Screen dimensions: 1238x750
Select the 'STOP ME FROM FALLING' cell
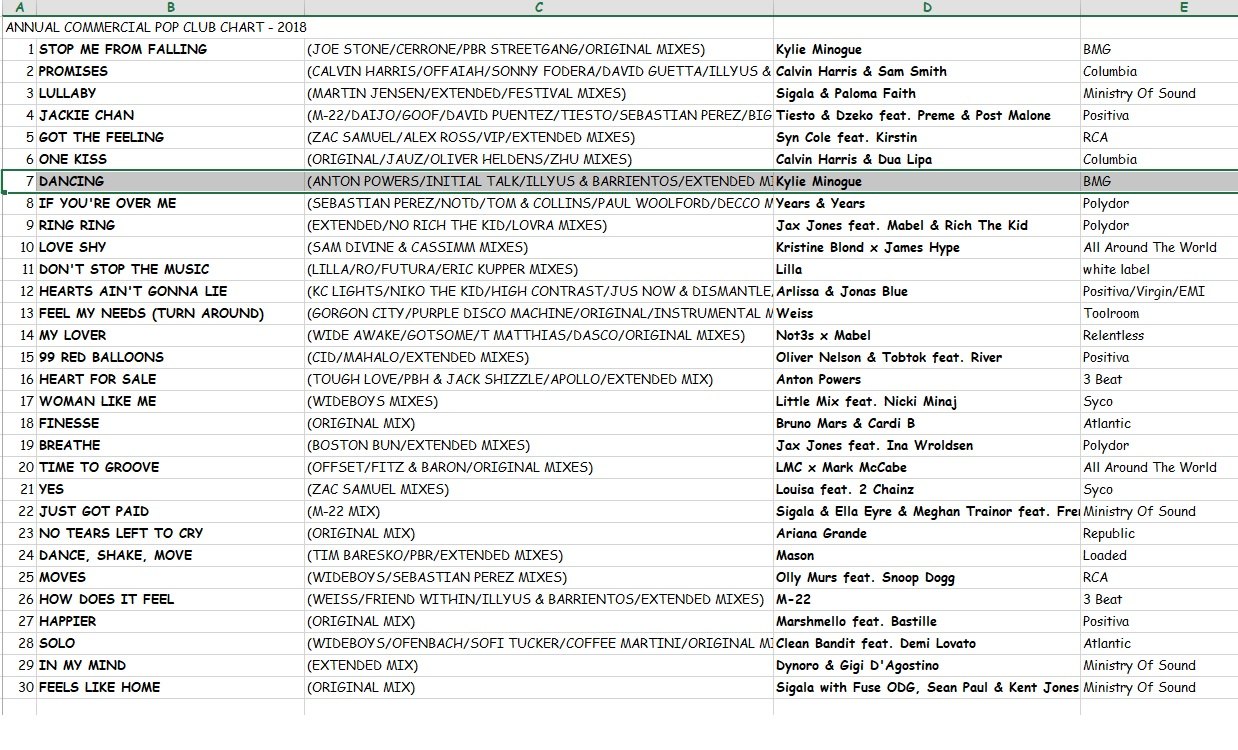(x=170, y=49)
